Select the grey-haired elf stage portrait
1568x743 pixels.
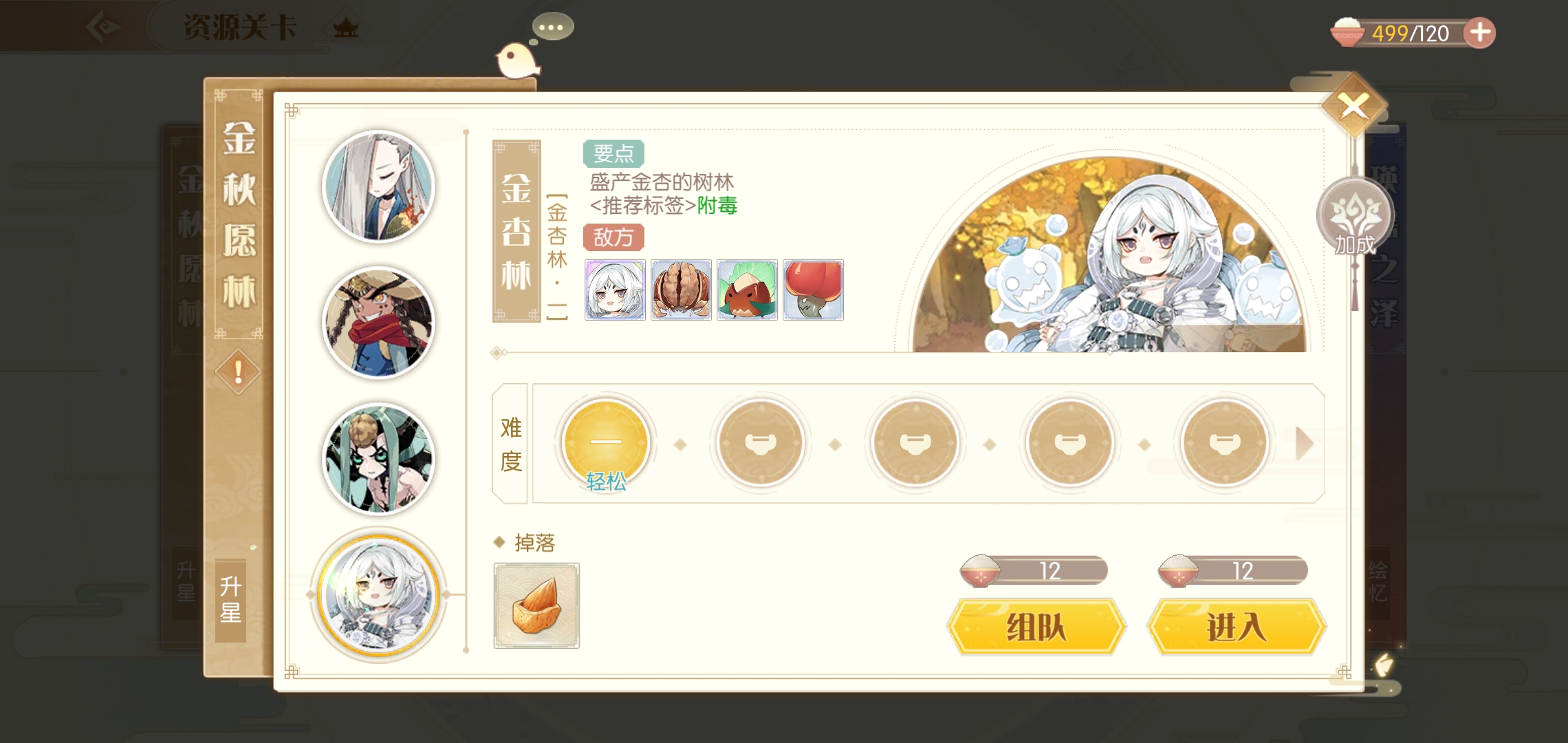tap(378, 186)
